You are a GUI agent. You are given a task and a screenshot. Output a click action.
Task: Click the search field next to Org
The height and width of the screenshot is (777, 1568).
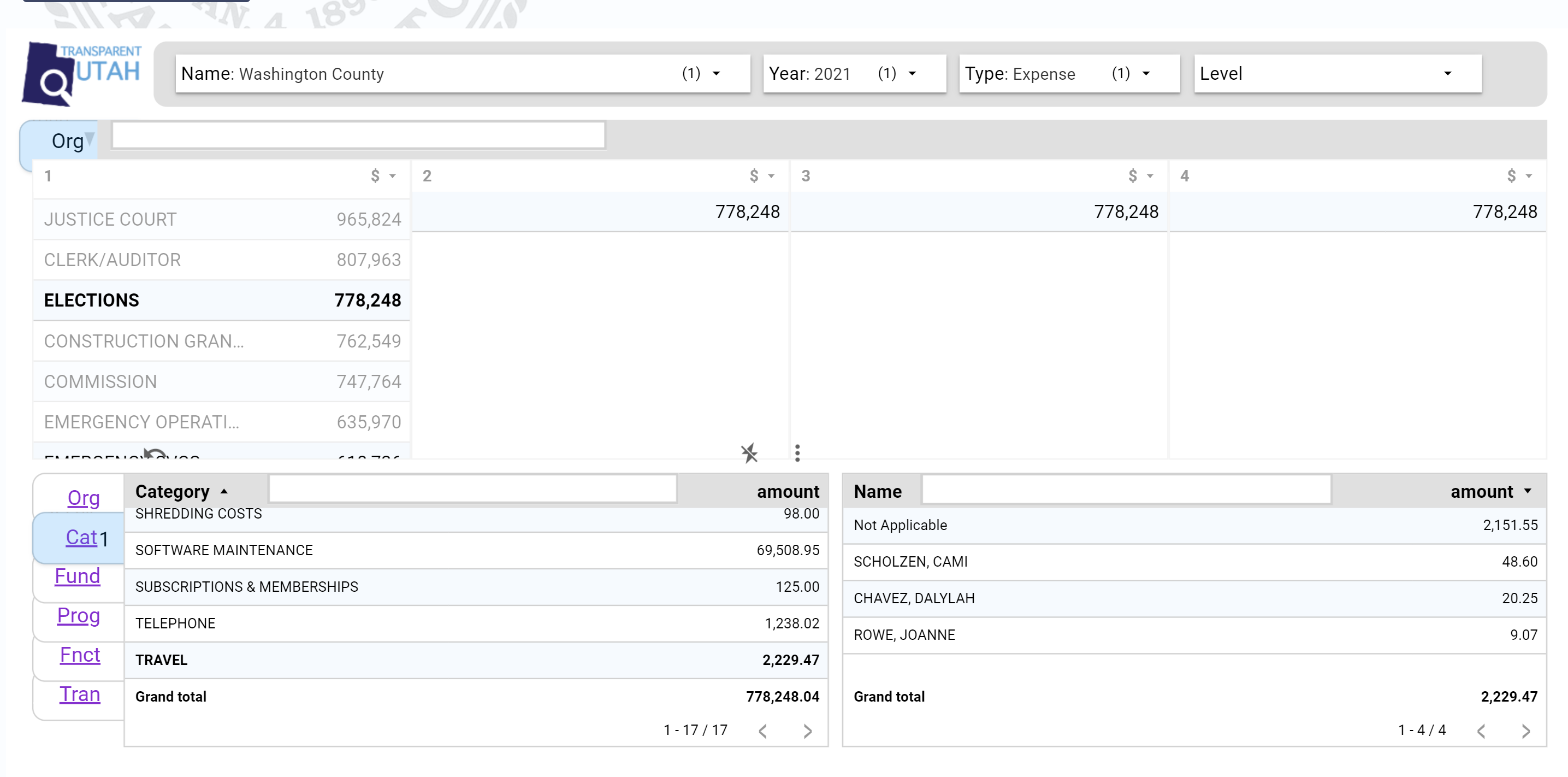coord(358,135)
